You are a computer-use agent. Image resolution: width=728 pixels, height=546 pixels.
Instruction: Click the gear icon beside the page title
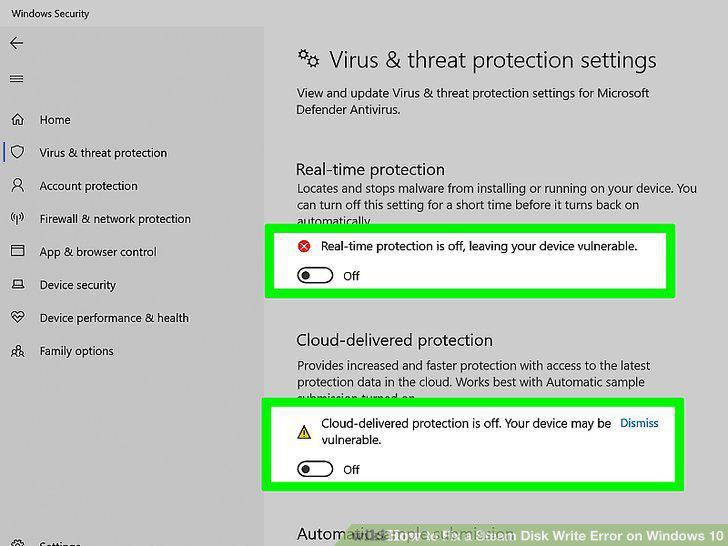click(x=308, y=58)
